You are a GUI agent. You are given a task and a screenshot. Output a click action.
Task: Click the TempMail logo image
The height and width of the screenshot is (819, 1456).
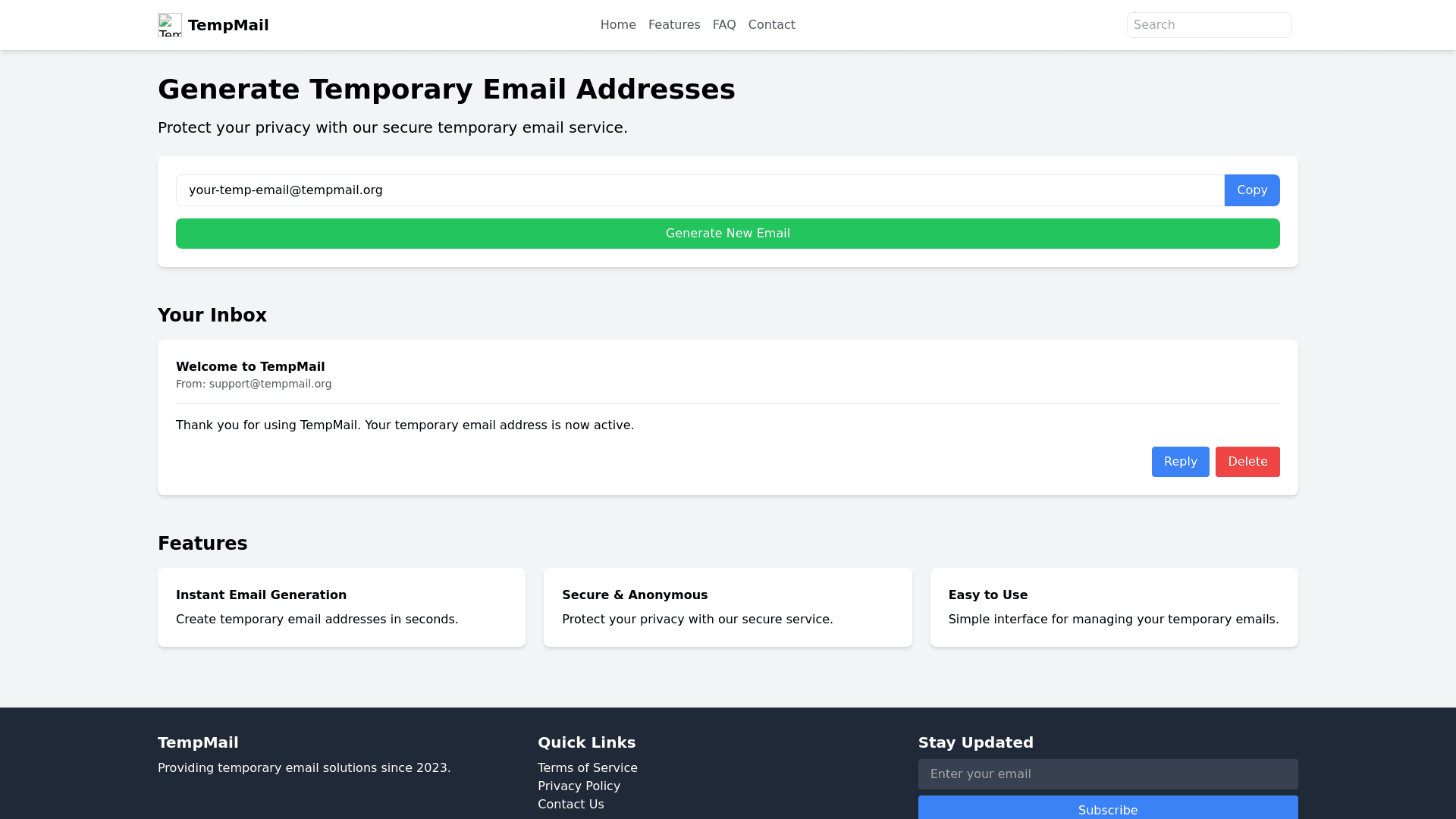pyautogui.click(x=170, y=25)
